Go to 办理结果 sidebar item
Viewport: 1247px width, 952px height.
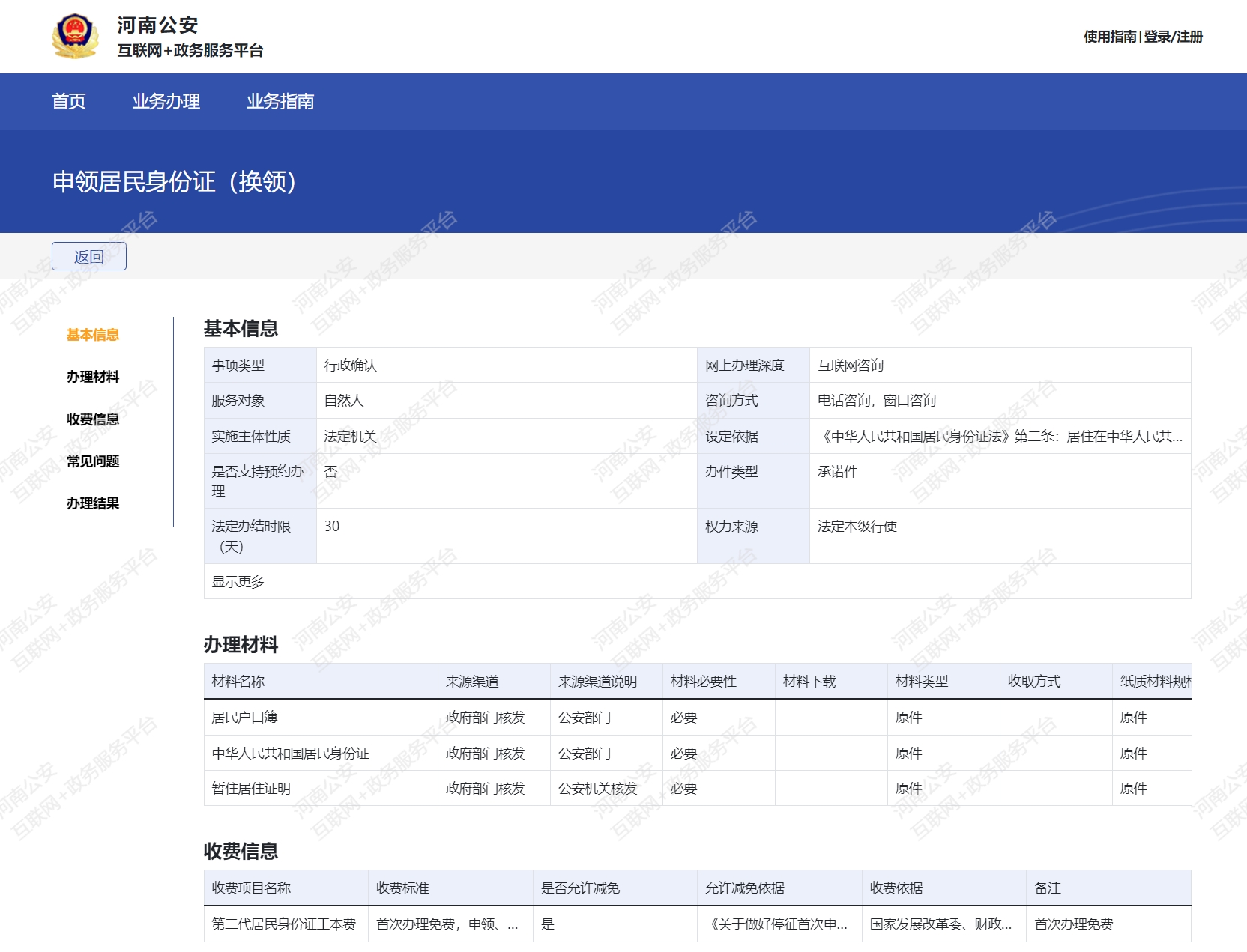(x=93, y=503)
